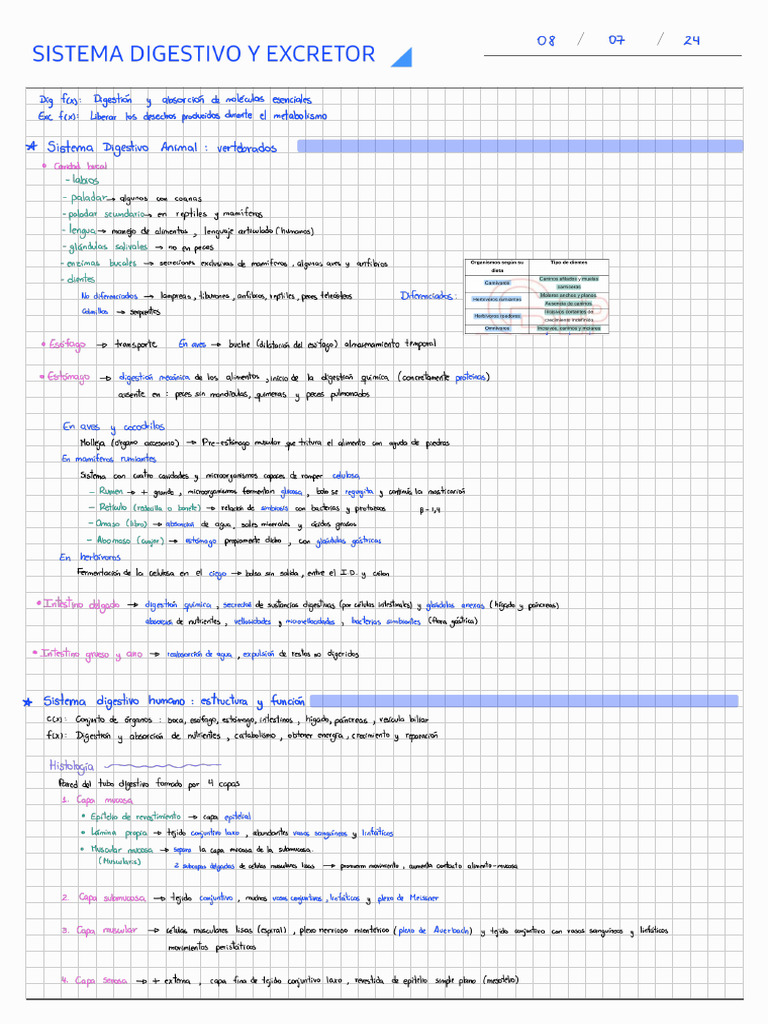Click the Omnívoros row in the table
This screenshot has height=1024, width=768.
click(x=497, y=328)
